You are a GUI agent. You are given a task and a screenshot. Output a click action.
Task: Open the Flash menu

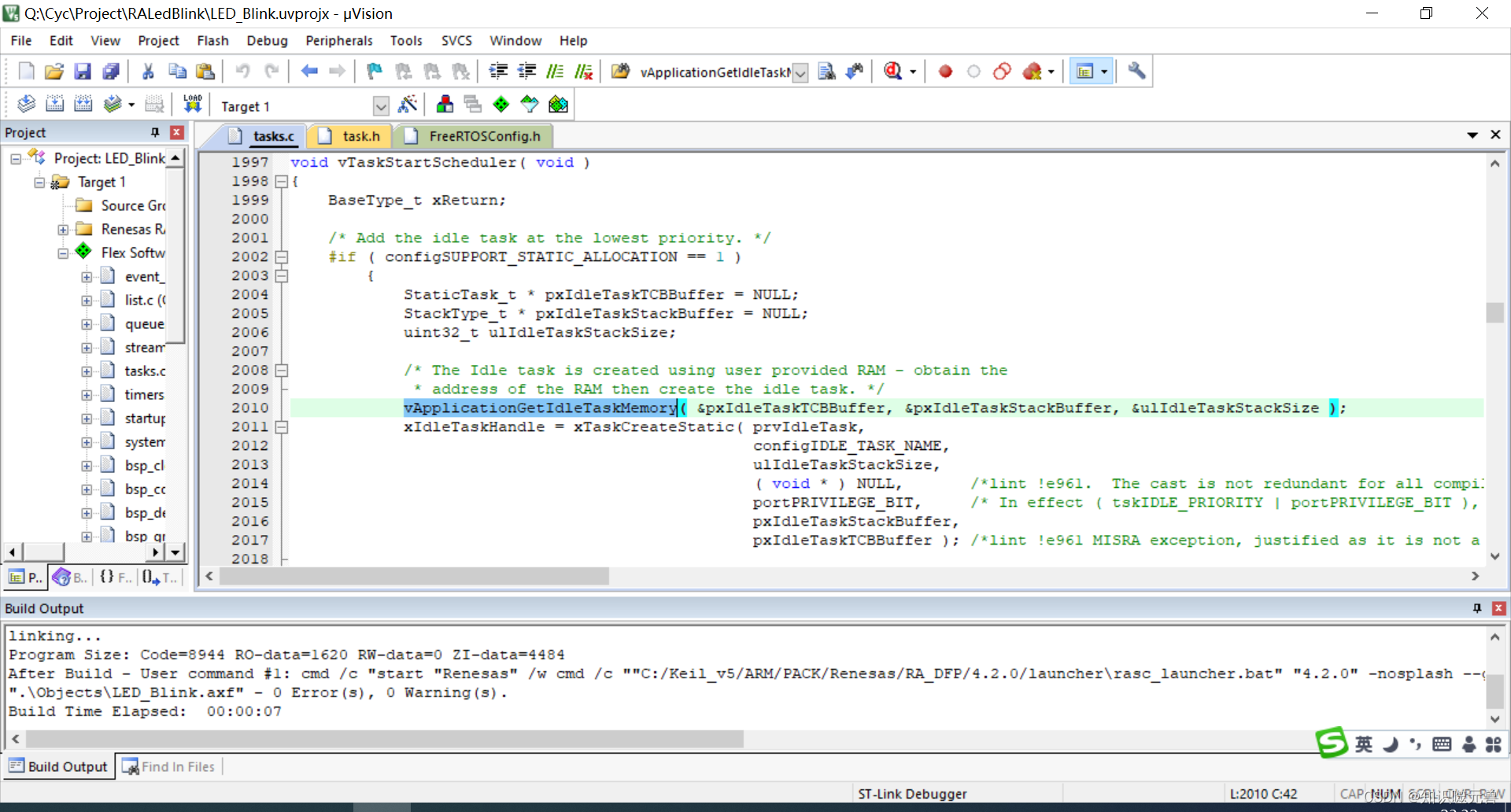tap(212, 40)
